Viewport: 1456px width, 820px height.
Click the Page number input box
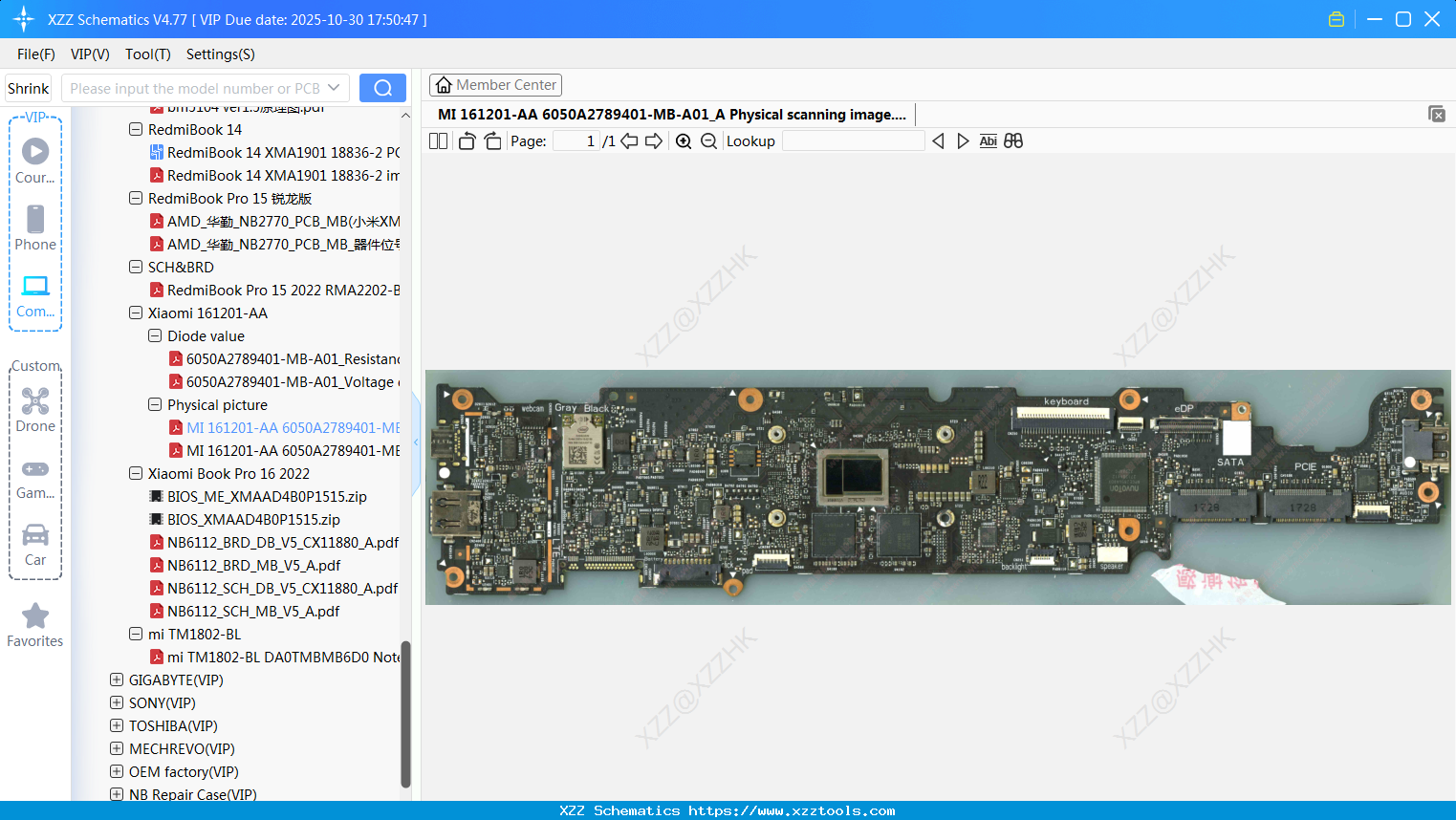coord(576,141)
